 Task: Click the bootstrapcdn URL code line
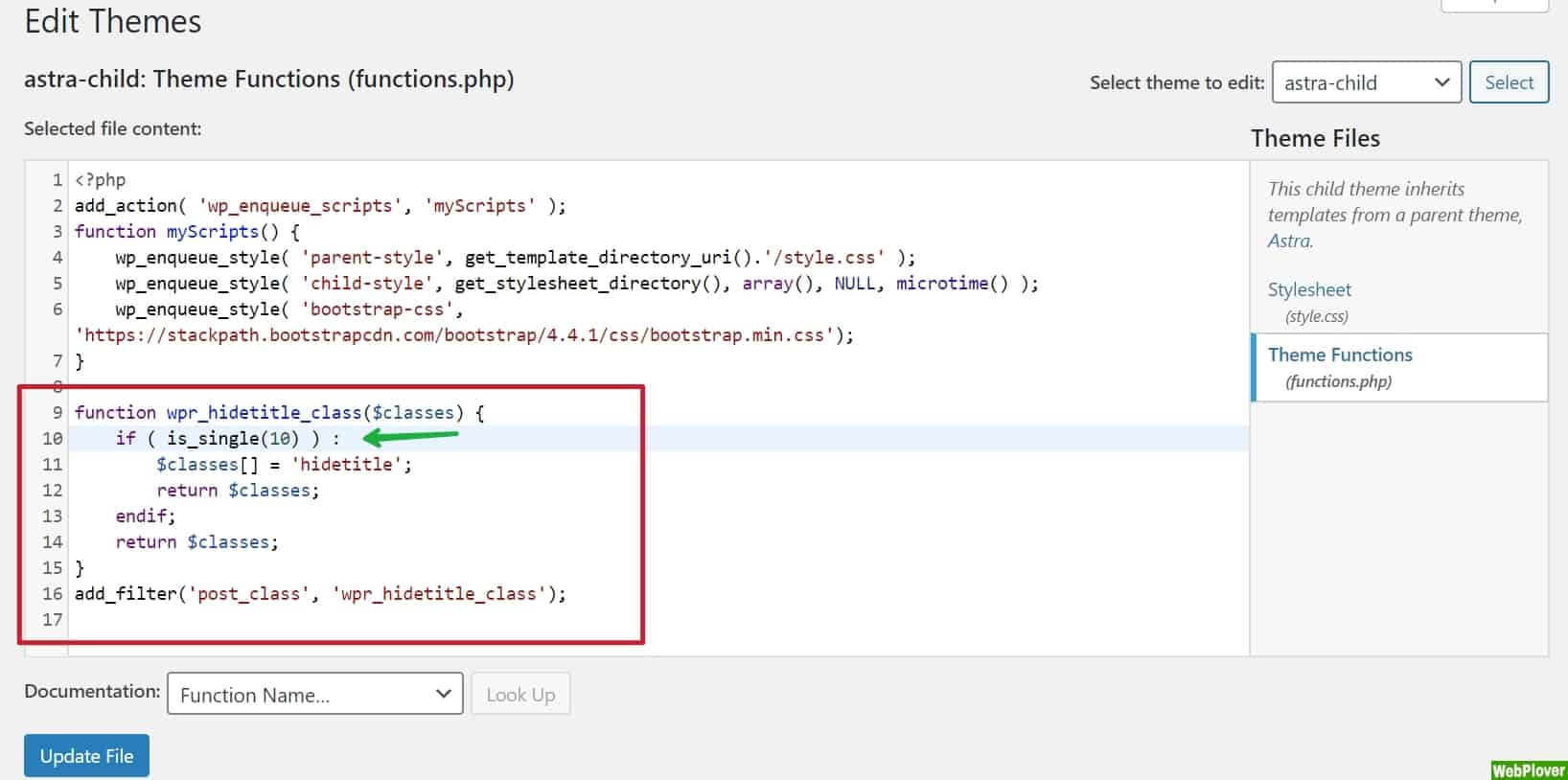tap(464, 335)
